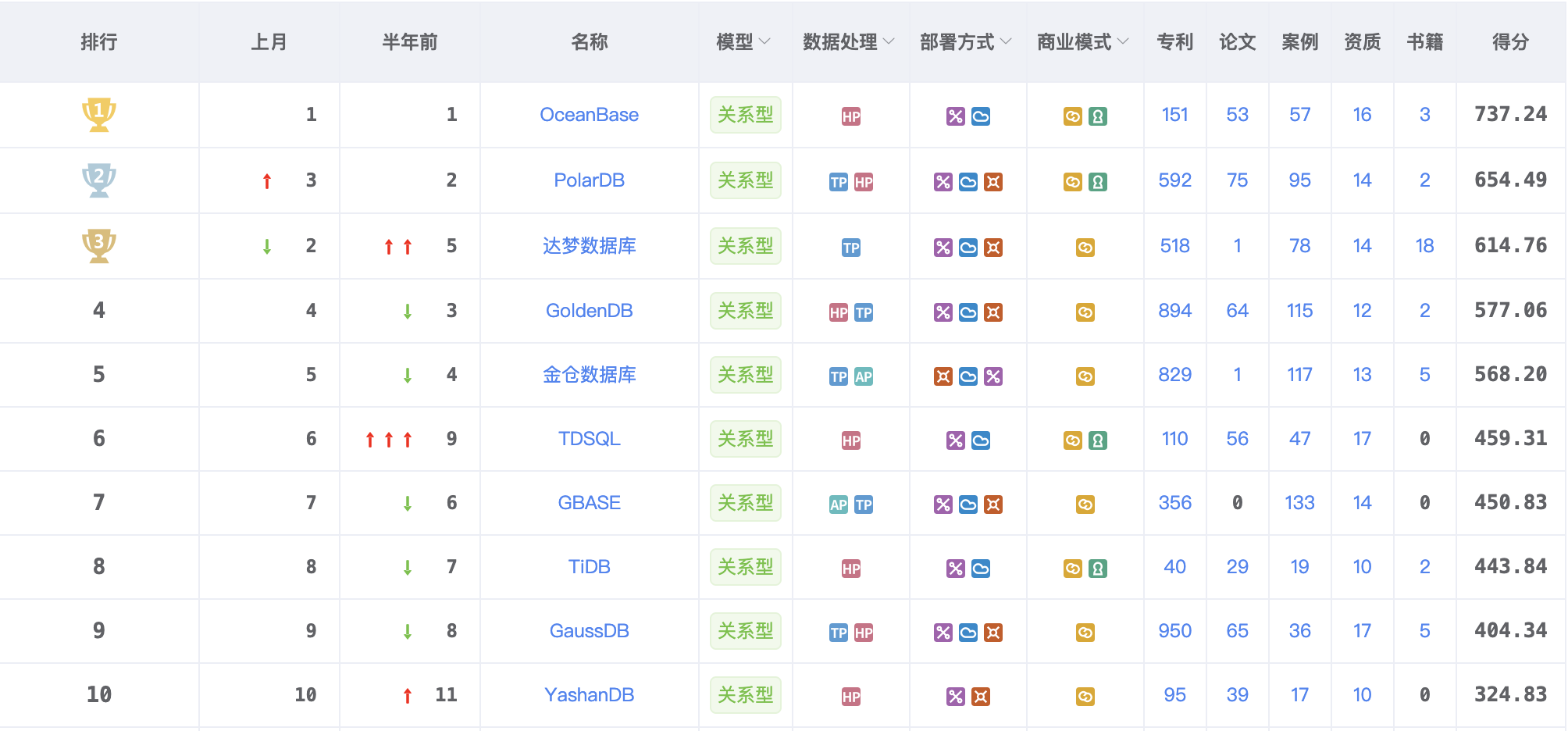
Task: Expand the 数据处理 column filter
Action: [x=849, y=42]
